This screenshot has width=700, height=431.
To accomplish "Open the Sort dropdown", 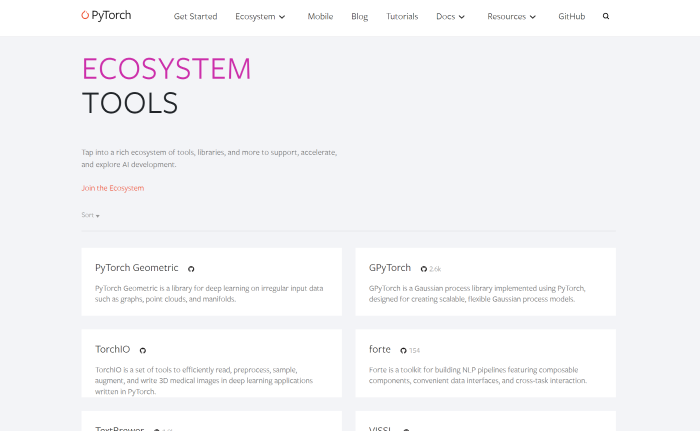I will [90, 215].
